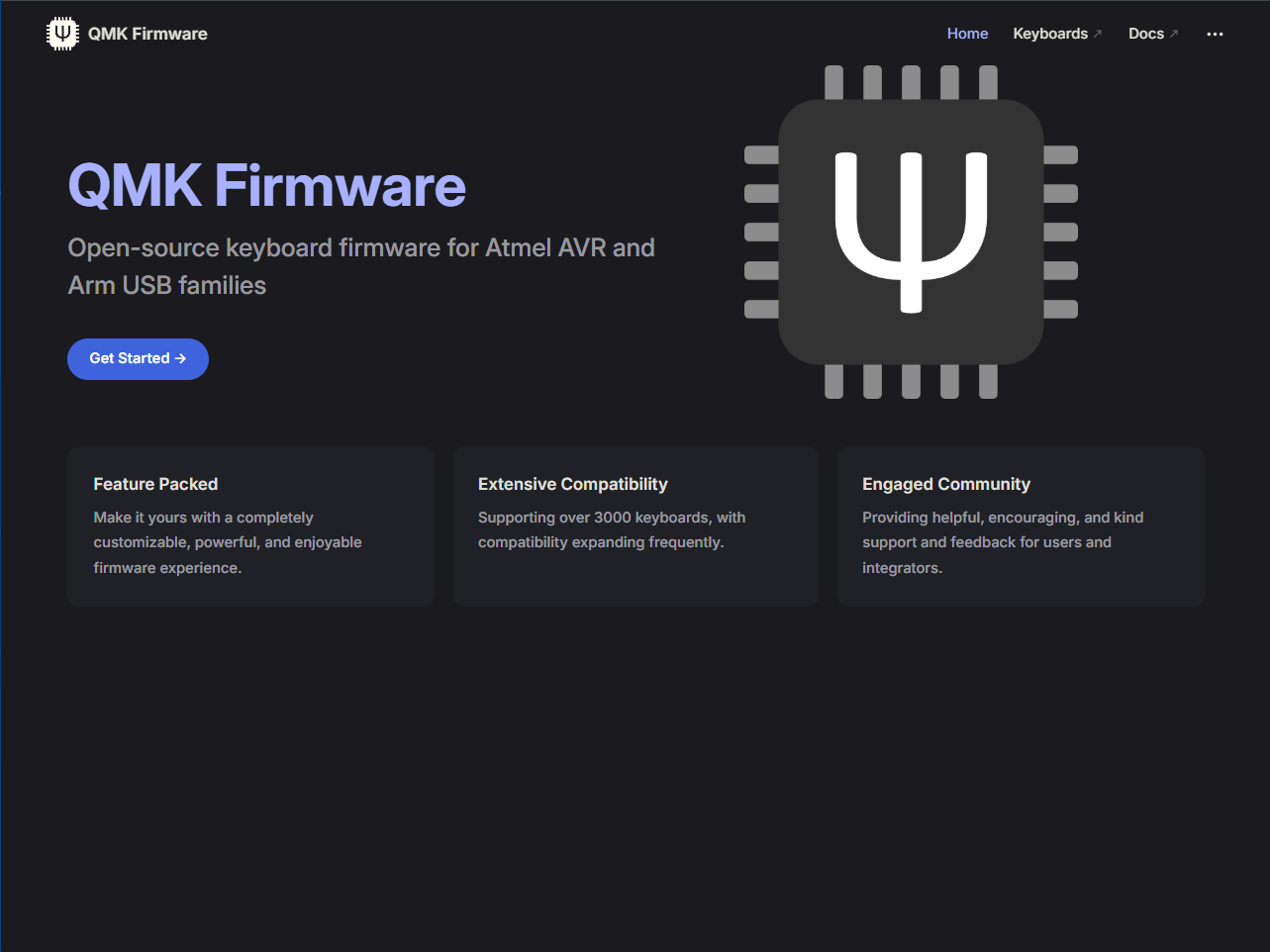Image resolution: width=1270 pixels, height=952 pixels.
Task: Click the QMK chip logo in navbar
Action: coord(62,34)
